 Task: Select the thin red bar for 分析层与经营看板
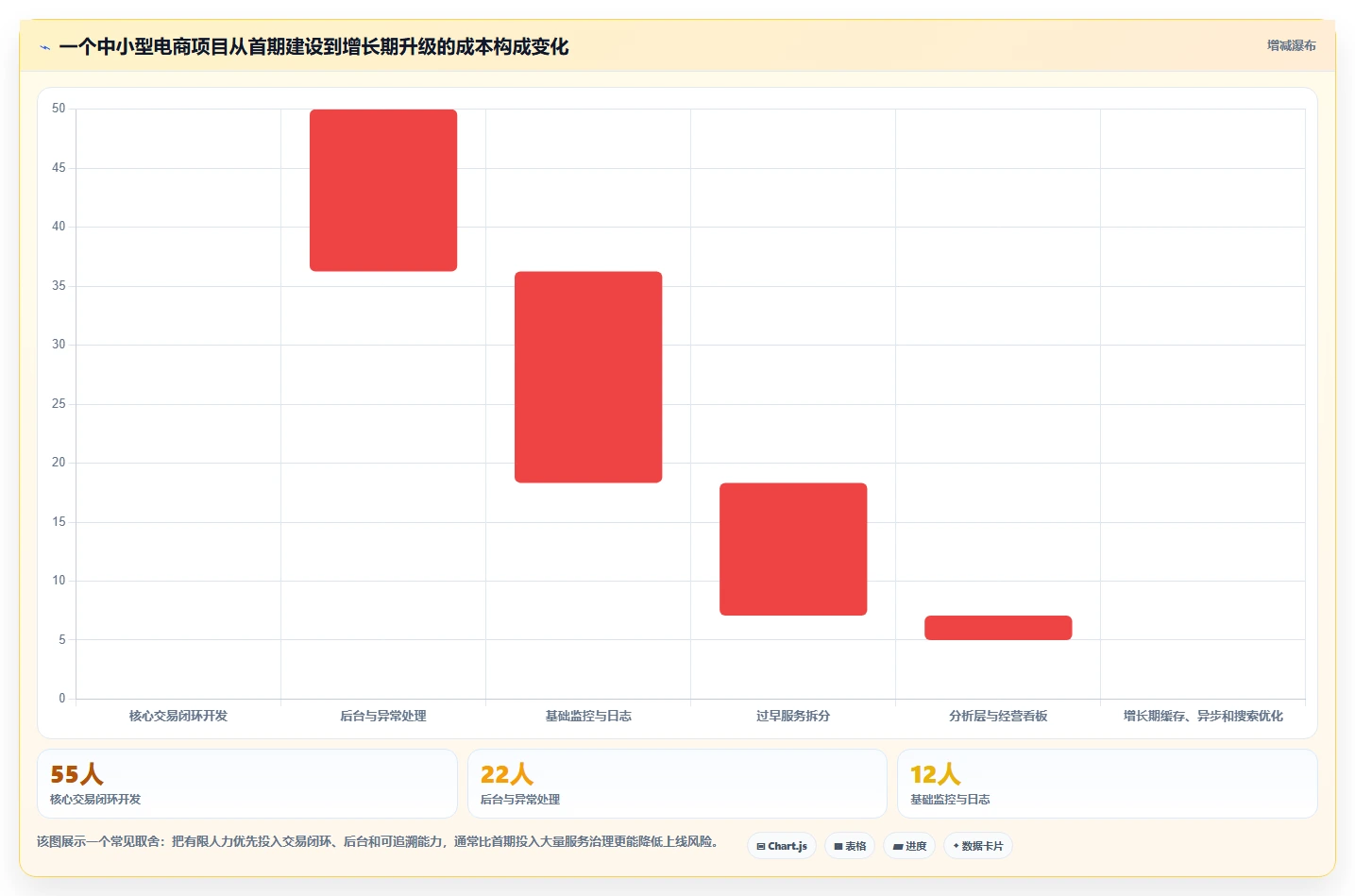click(x=998, y=628)
